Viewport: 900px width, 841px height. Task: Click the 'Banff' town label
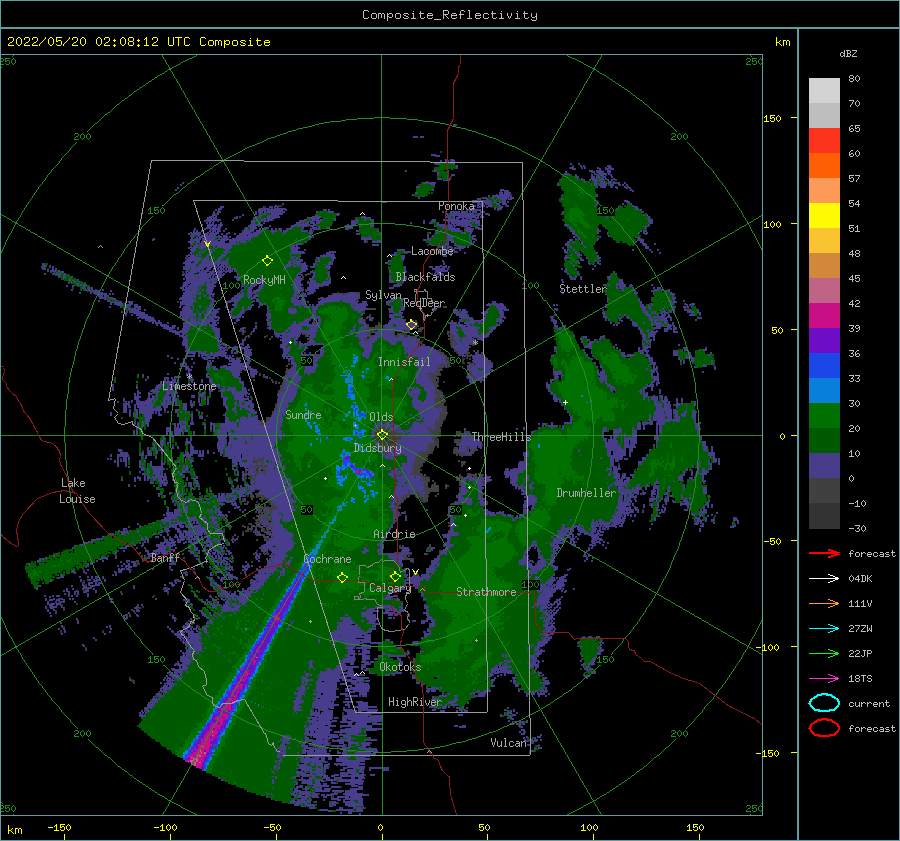pos(165,558)
